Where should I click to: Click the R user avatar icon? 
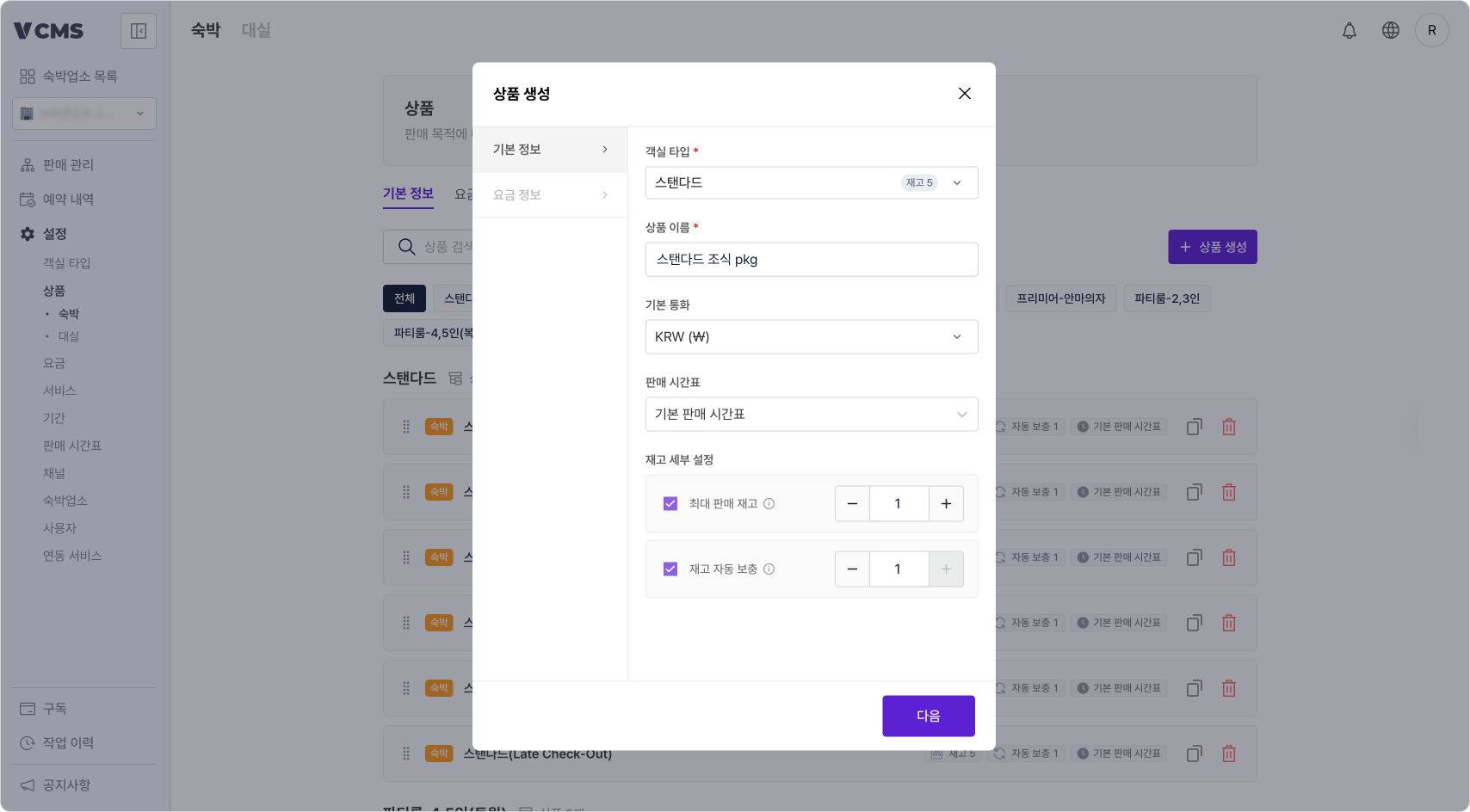[1431, 30]
